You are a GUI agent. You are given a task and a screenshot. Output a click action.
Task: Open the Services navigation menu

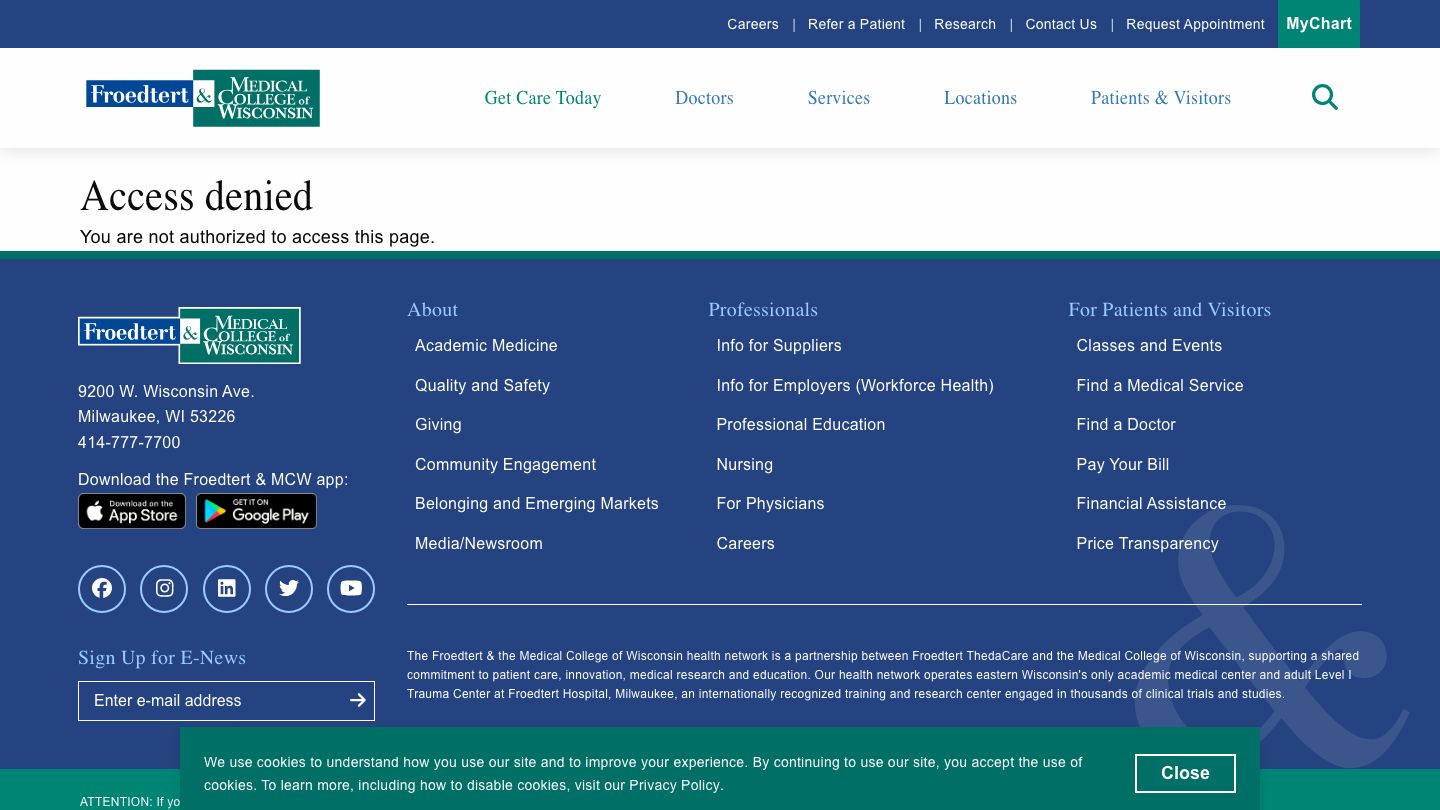tap(838, 98)
